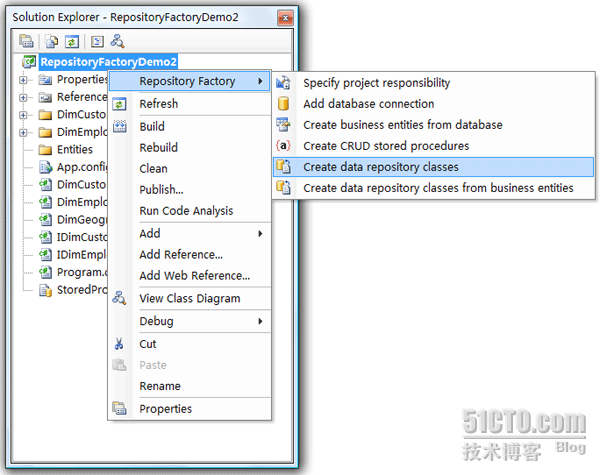Select the RepositoryFactoryDemo2 project node
This screenshot has width=600, height=475.
[x=109, y=62]
